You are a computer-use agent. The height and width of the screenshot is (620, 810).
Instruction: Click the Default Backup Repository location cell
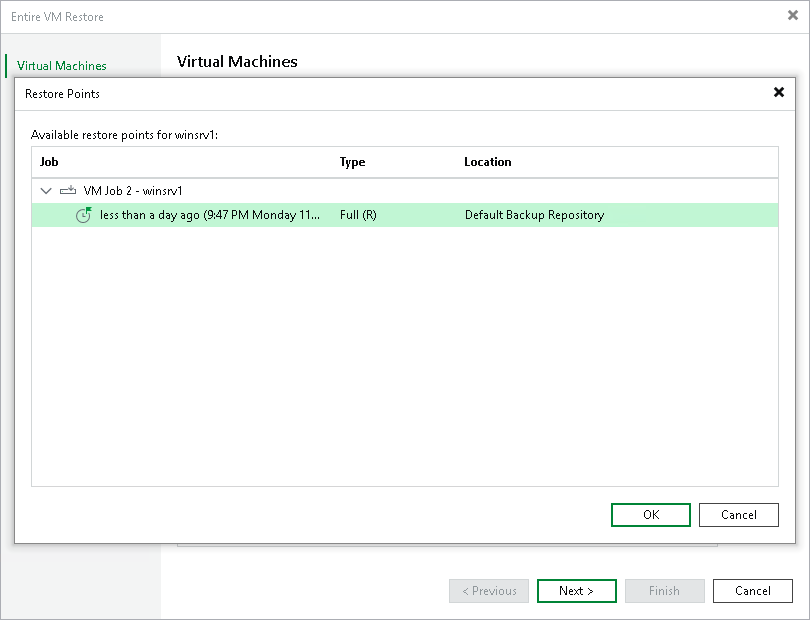tap(534, 215)
